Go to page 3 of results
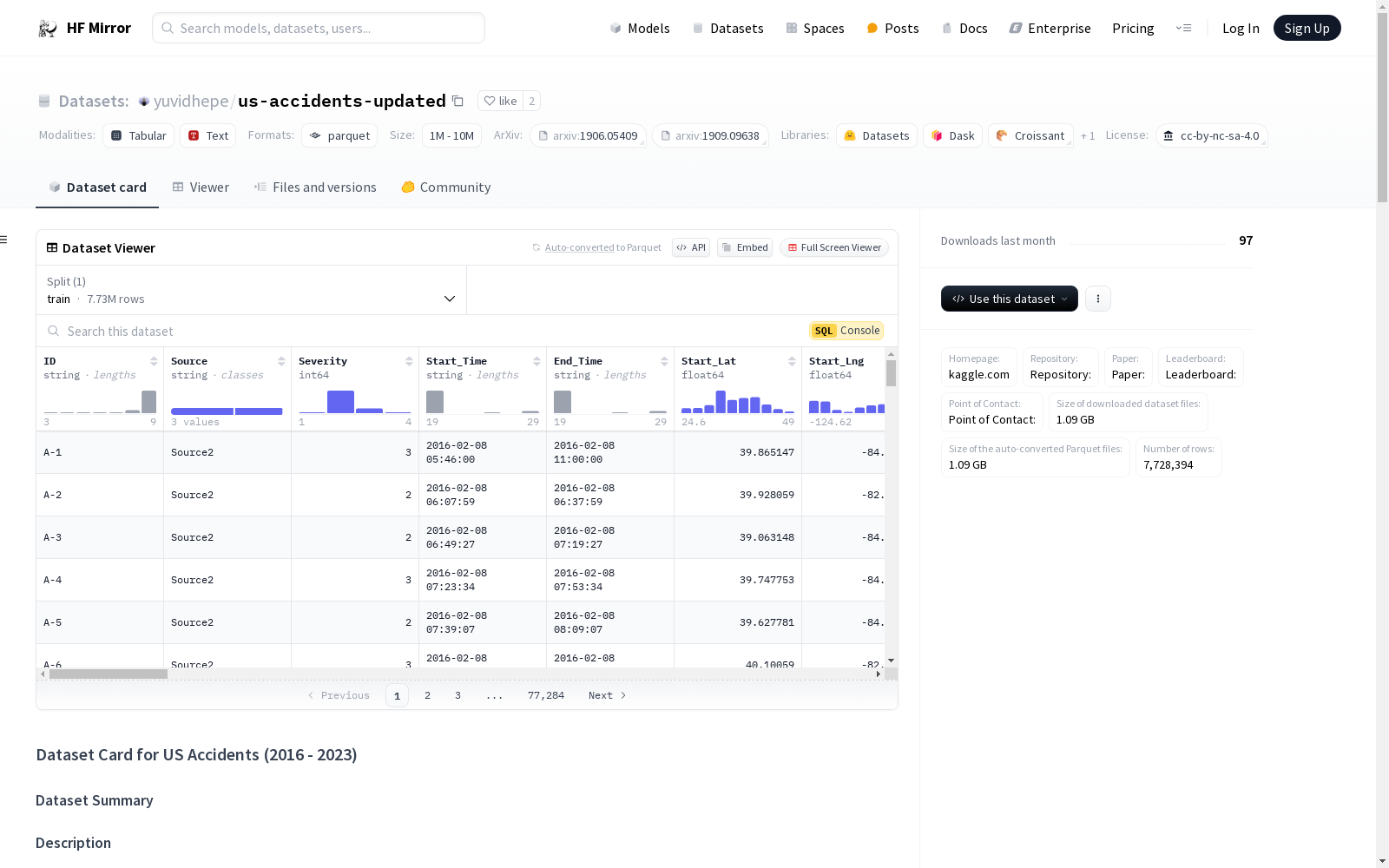The height and width of the screenshot is (868, 1389). pyautogui.click(x=458, y=695)
